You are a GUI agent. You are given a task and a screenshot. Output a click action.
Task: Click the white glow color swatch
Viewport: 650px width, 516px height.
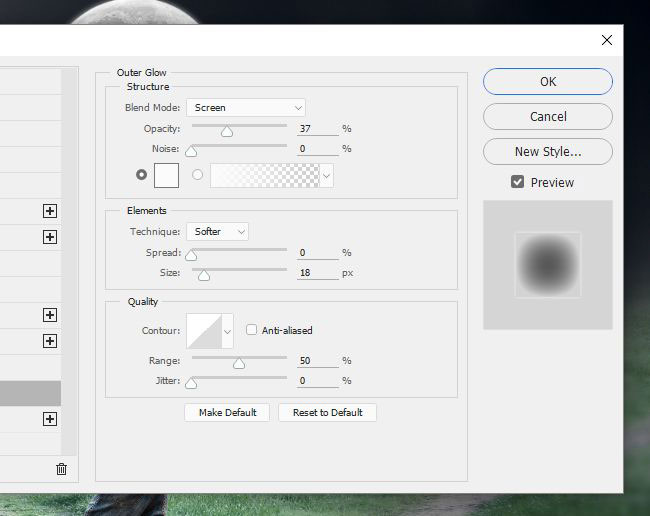point(166,175)
